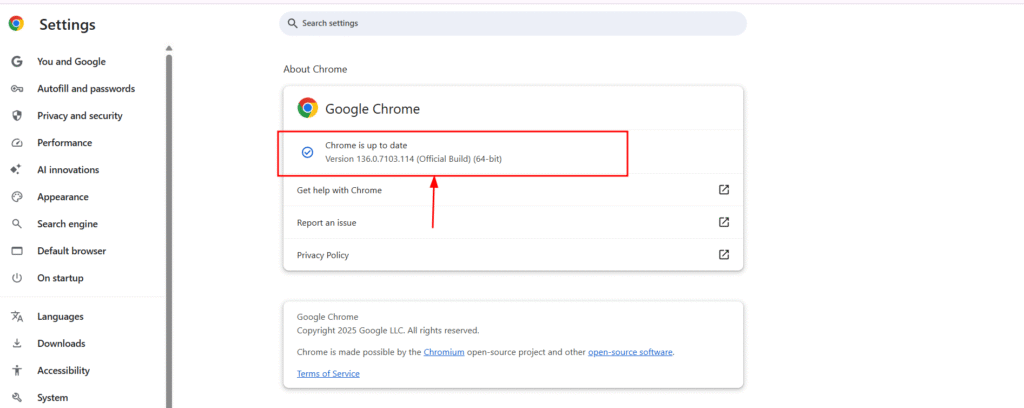Click the Google Chrome heading in About card
Viewport: 1024px width, 408px height.
coord(372,109)
